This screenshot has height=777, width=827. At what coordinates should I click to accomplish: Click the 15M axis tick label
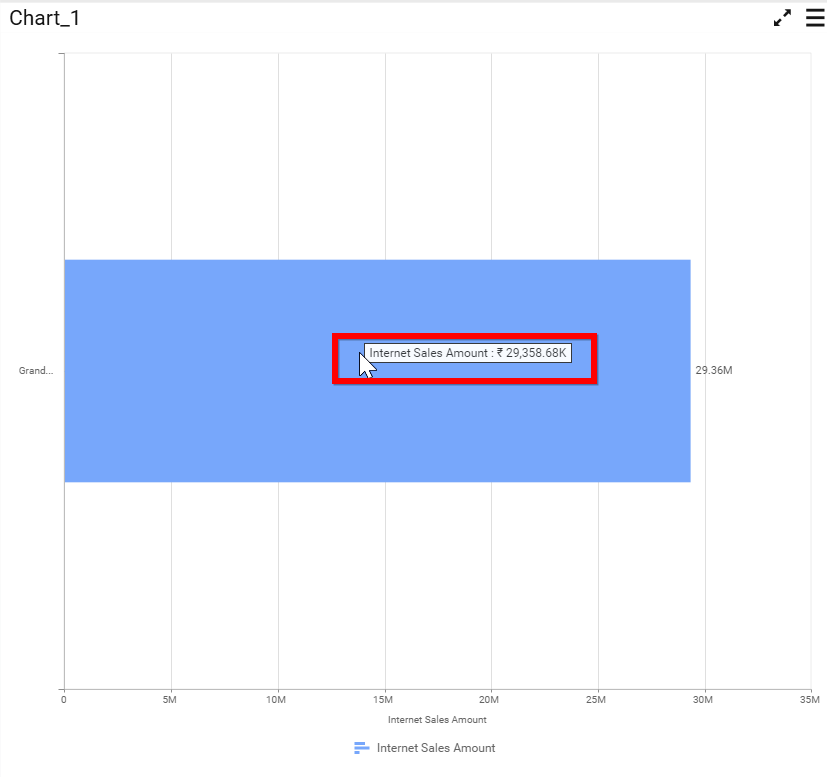383,699
